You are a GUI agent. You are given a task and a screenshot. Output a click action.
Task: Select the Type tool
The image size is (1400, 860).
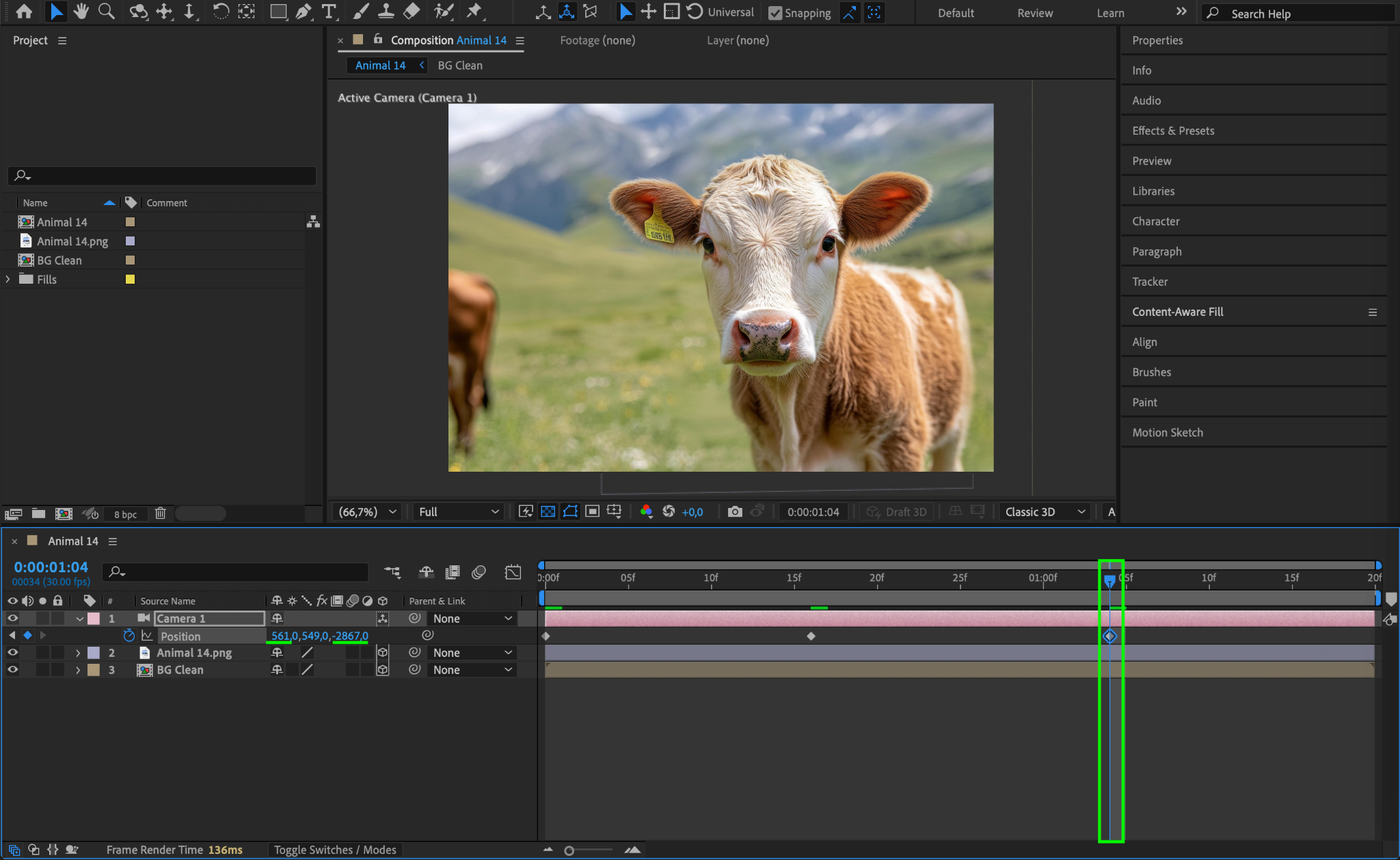[329, 12]
